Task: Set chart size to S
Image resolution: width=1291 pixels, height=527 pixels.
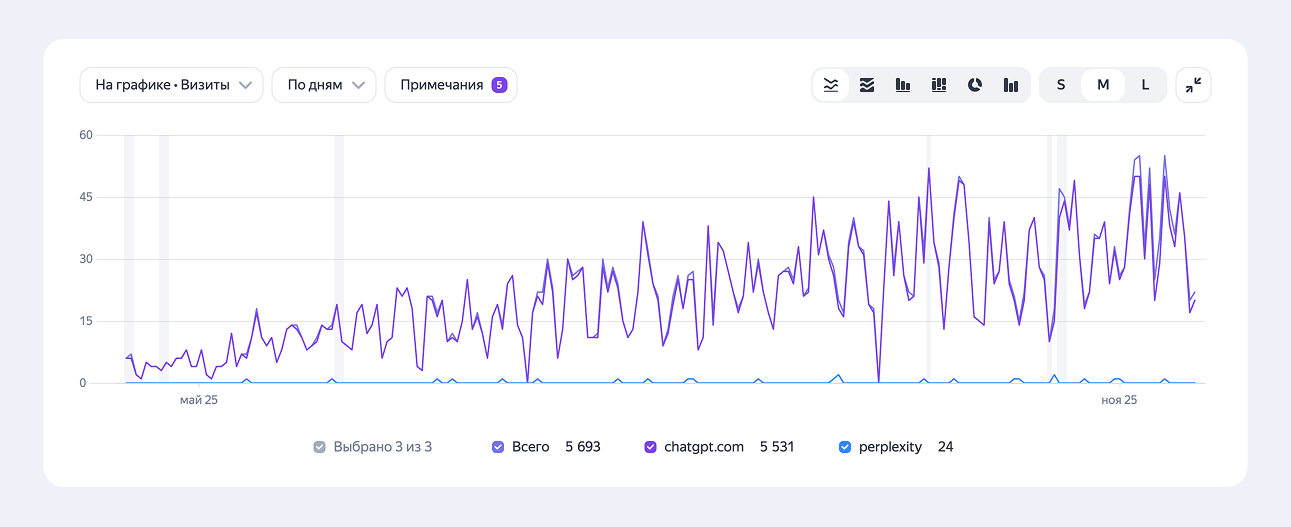Action: pos(1061,85)
